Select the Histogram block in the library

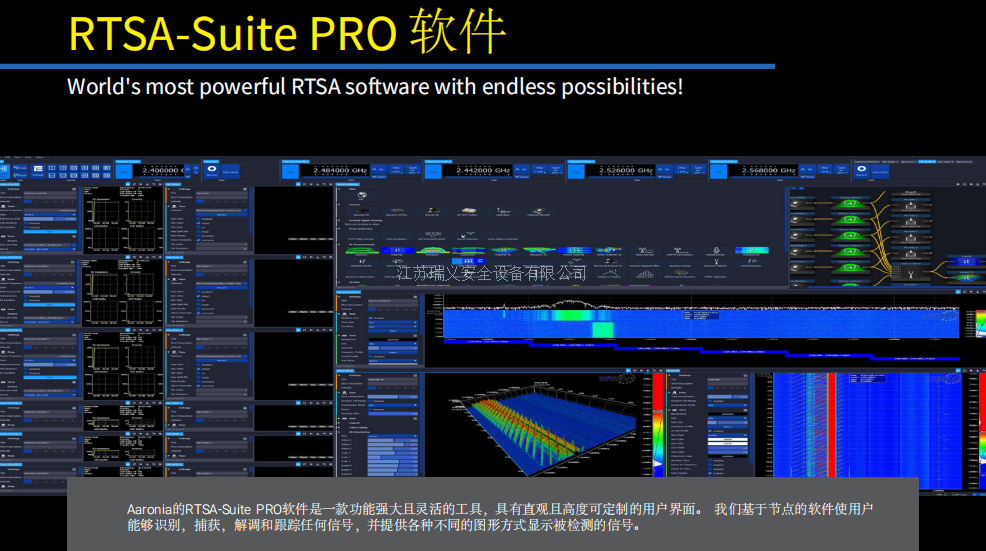433,251
